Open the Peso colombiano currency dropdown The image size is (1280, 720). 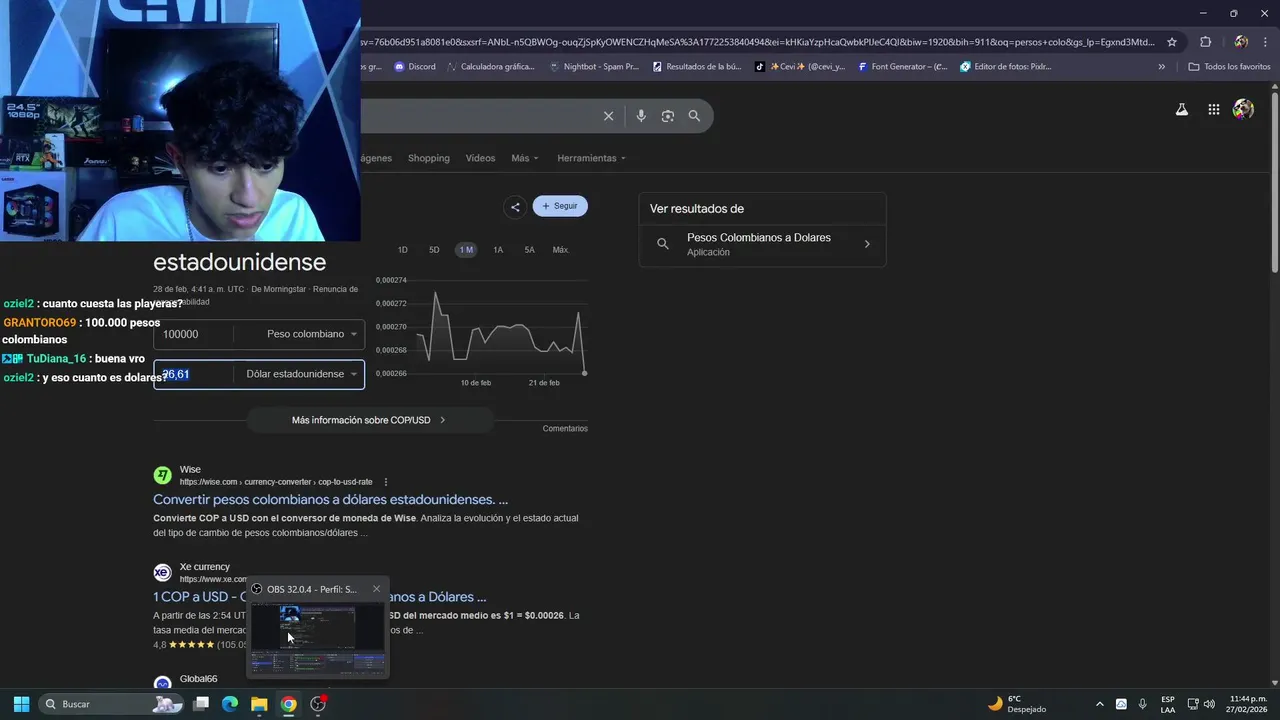pyautogui.click(x=312, y=334)
